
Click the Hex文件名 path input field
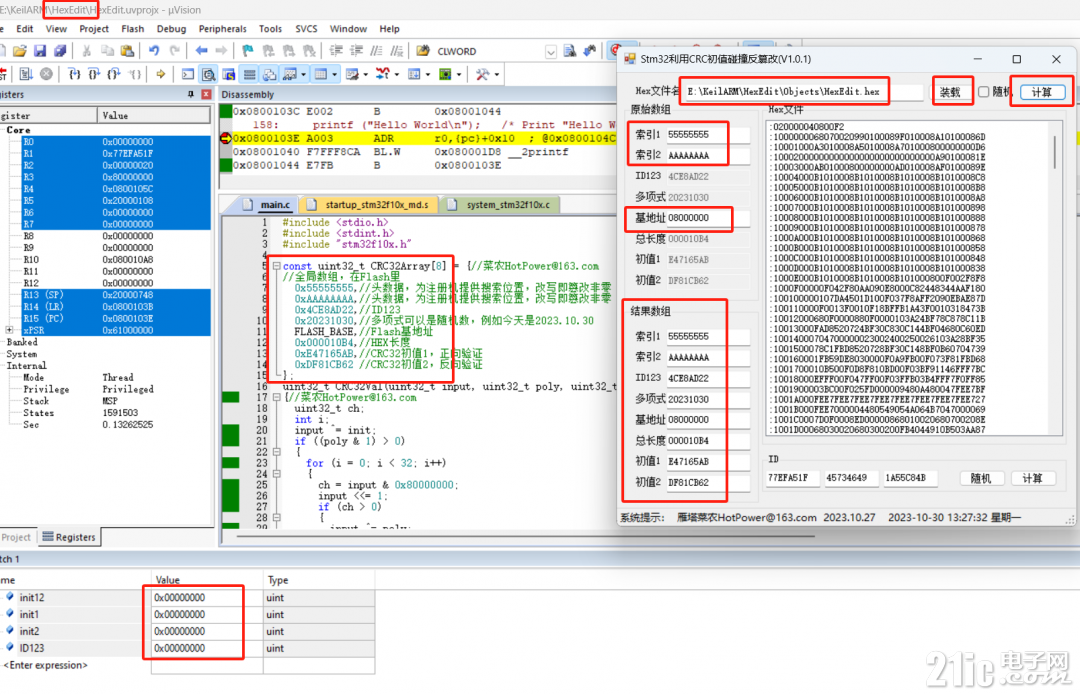(803, 92)
